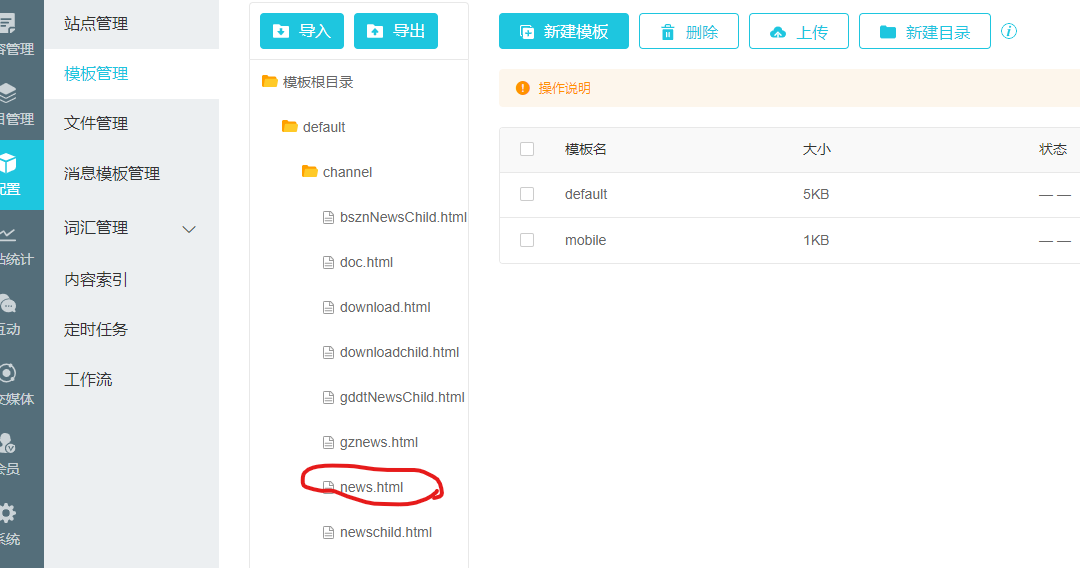Image resolution: width=1080 pixels, height=568 pixels.
Task: Toggle the select-all checkbox in table header
Action: tap(527, 149)
